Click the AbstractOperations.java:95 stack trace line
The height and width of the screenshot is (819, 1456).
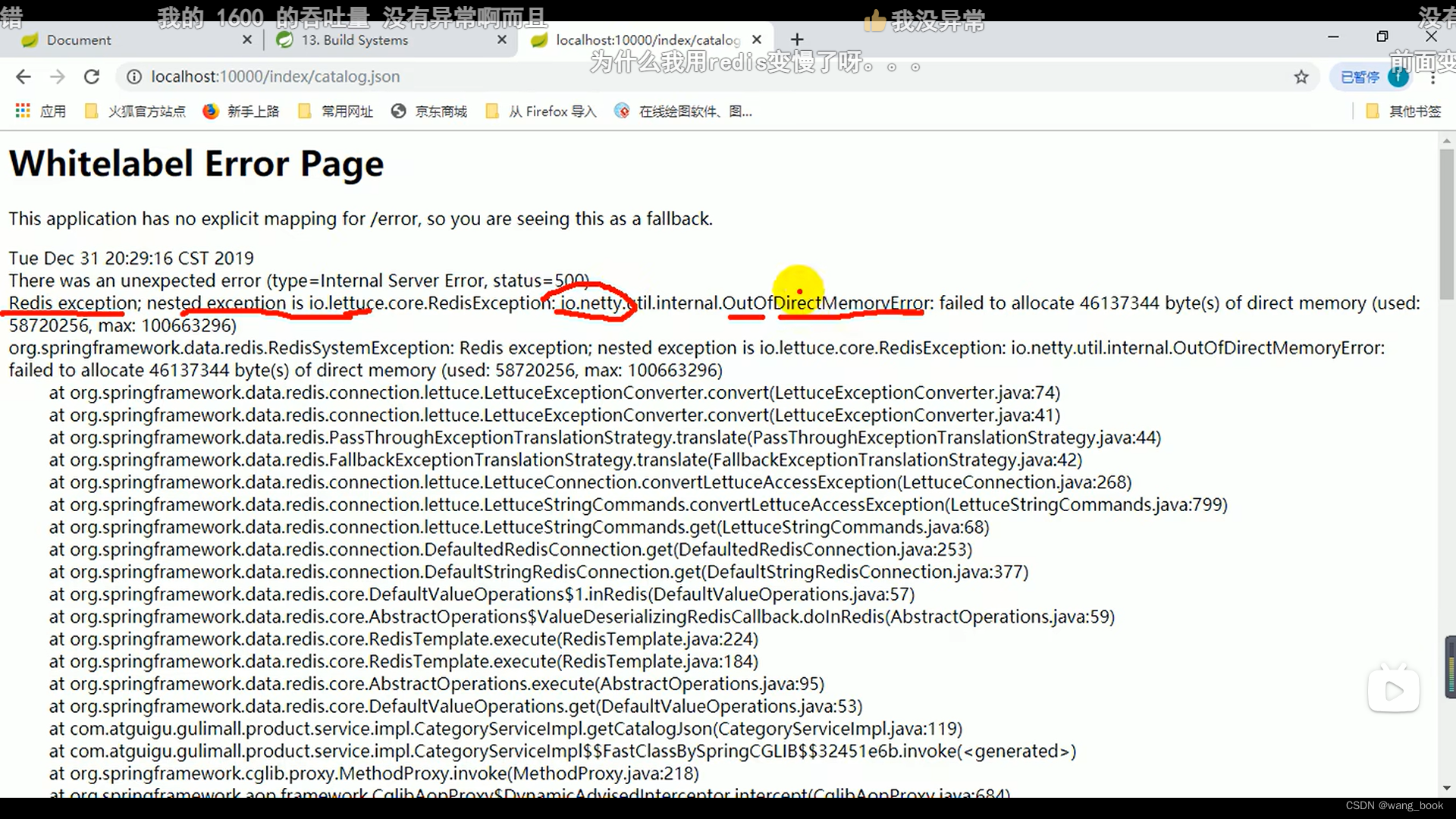[437, 684]
